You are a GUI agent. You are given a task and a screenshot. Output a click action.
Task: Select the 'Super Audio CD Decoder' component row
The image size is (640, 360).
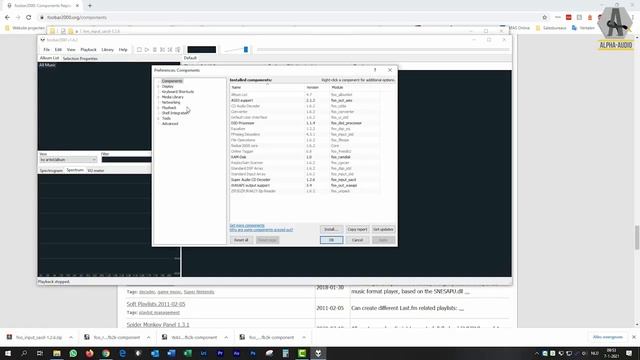pyautogui.click(x=305, y=180)
